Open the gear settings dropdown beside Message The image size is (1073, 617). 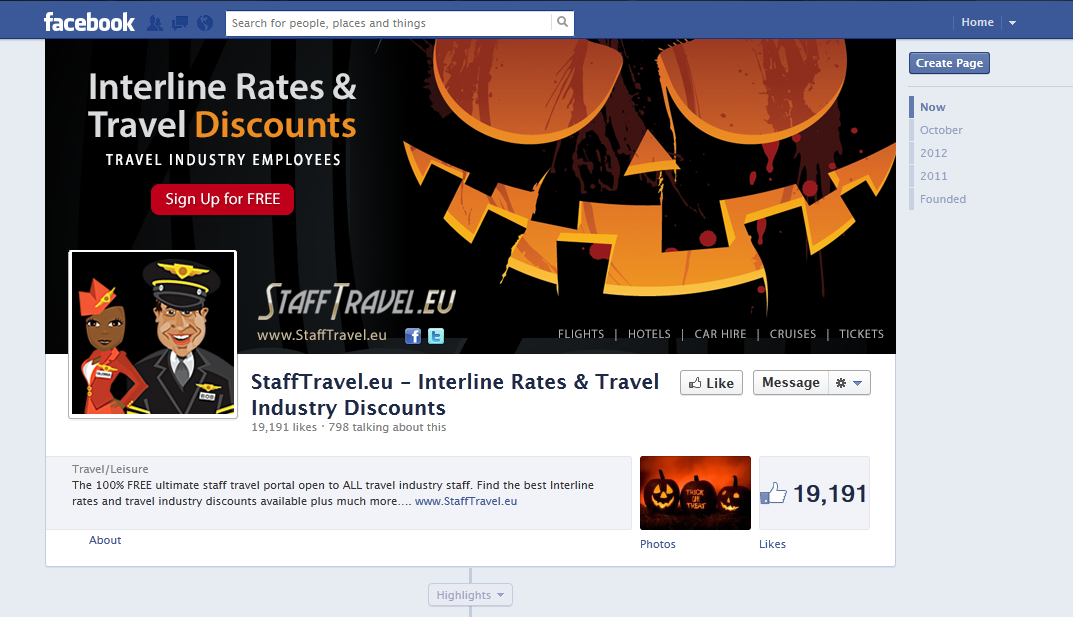849,383
